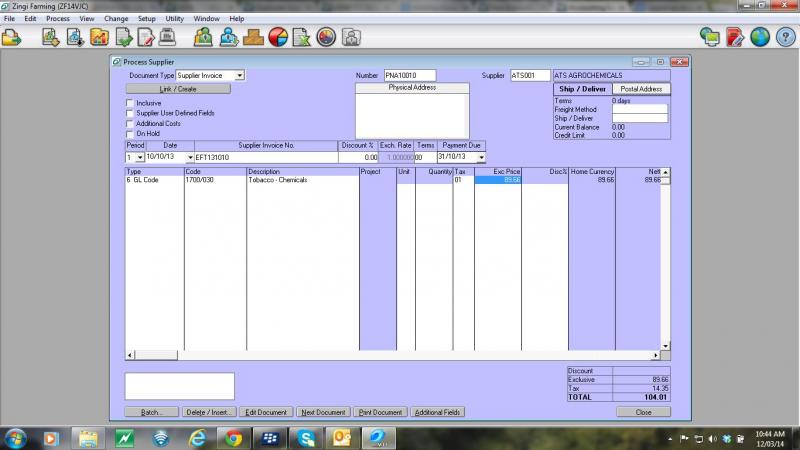The height and width of the screenshot is (450, 800).
Task: Click the open folder icon in toolbar
Action: point(11,38)
